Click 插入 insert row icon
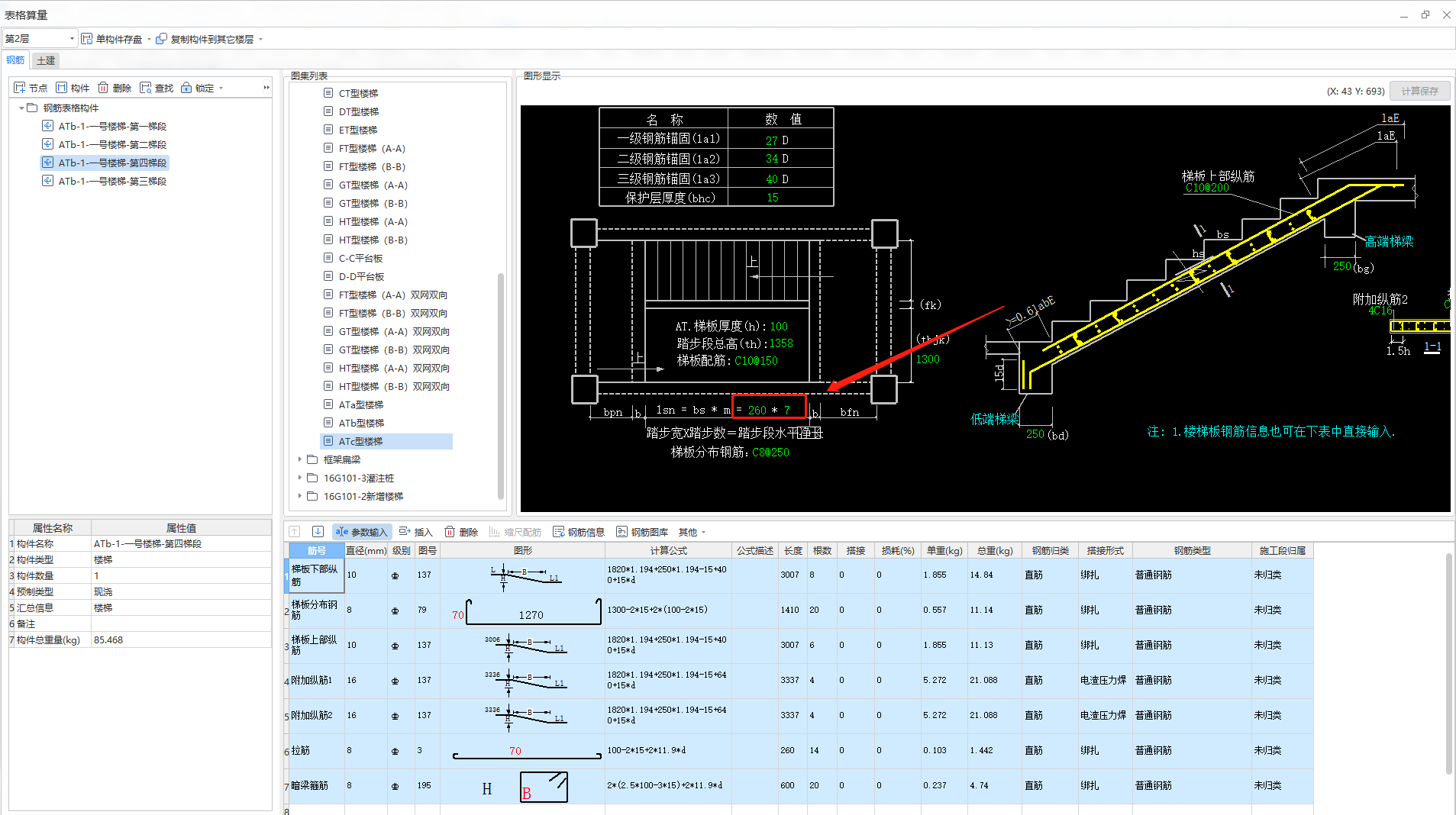 [405, 532]
